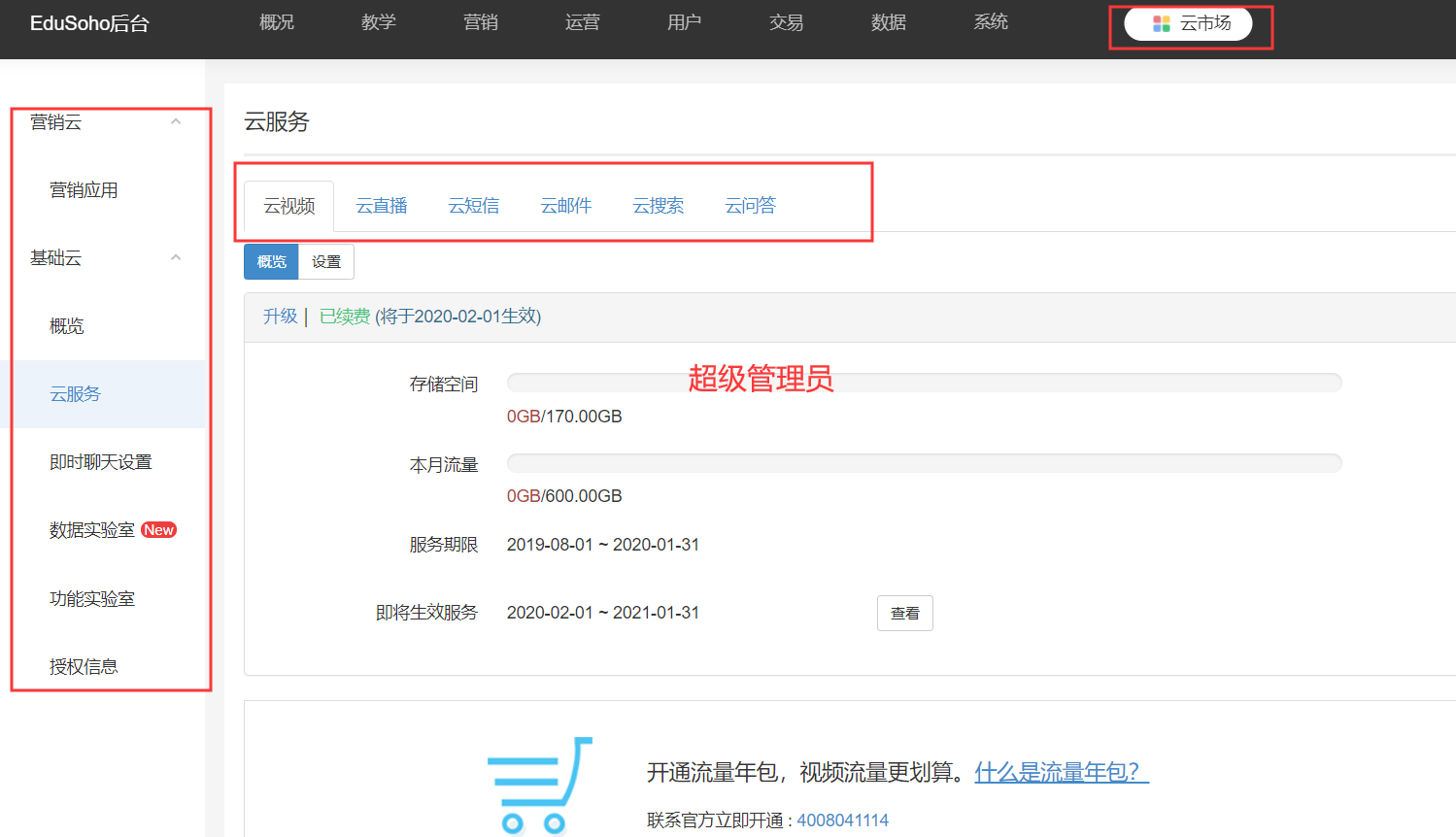Select the 云邮件 tab

pyautogui.click(x=566, y=206)
